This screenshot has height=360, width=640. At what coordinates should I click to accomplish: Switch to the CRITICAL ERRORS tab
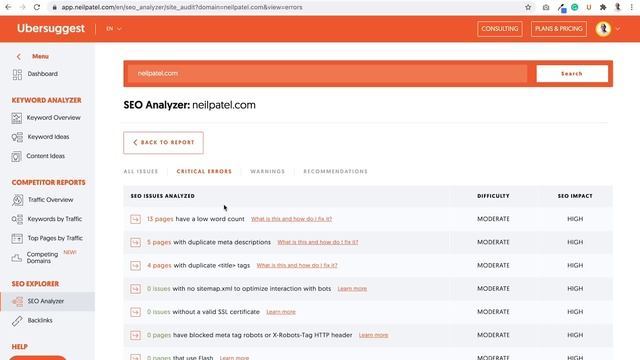[204, 171]
